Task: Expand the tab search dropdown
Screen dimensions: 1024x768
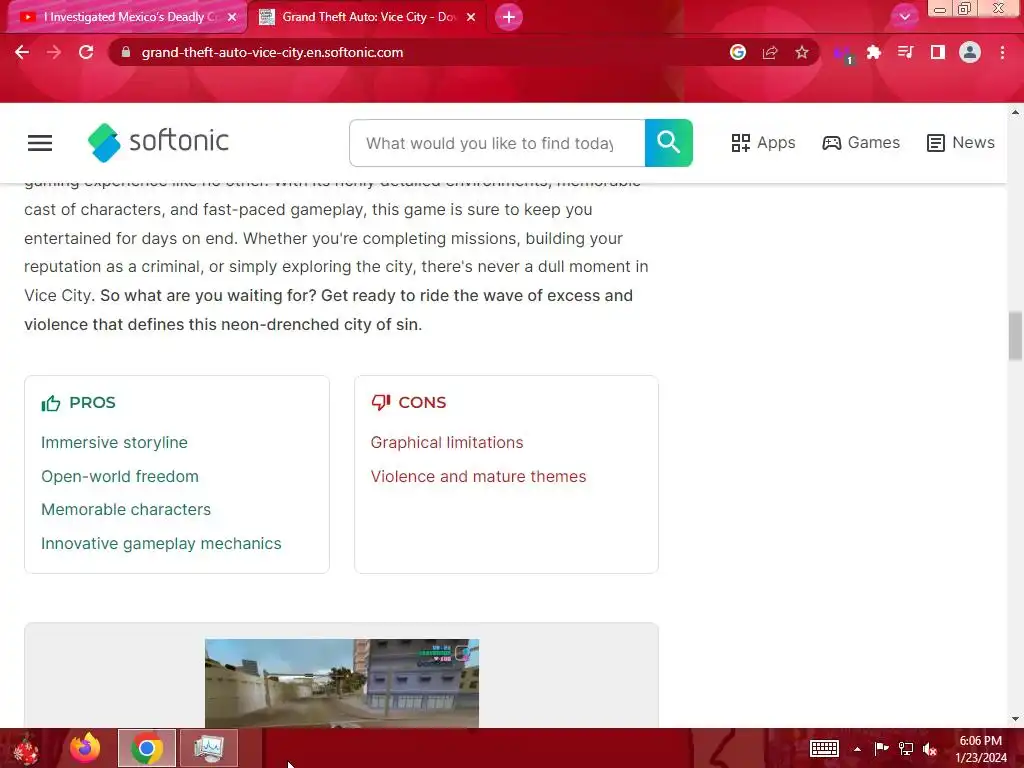Action: tap(905, 17)
